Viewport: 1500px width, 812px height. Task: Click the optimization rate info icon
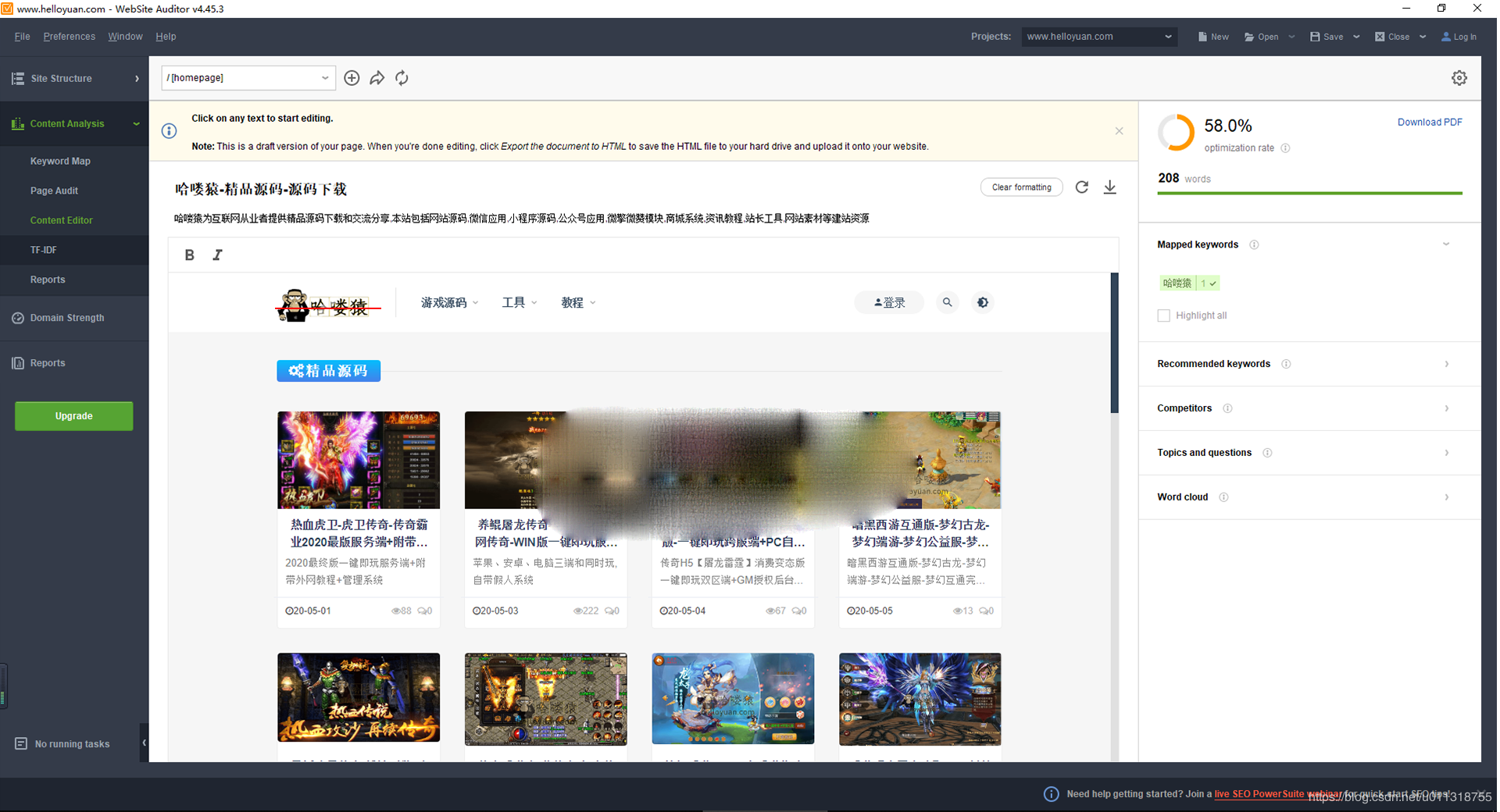click(1285, 148)
